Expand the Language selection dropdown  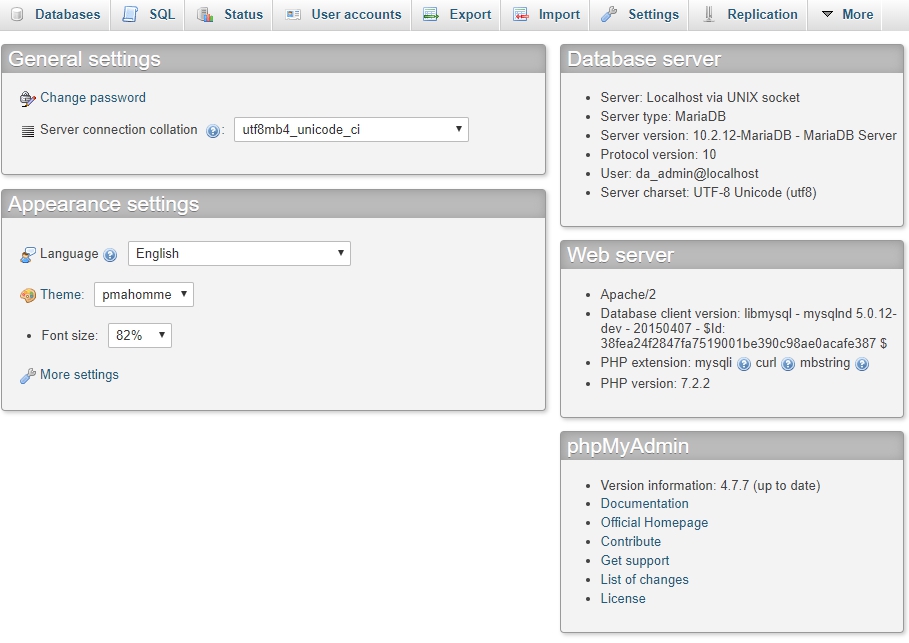pos(239,254)
